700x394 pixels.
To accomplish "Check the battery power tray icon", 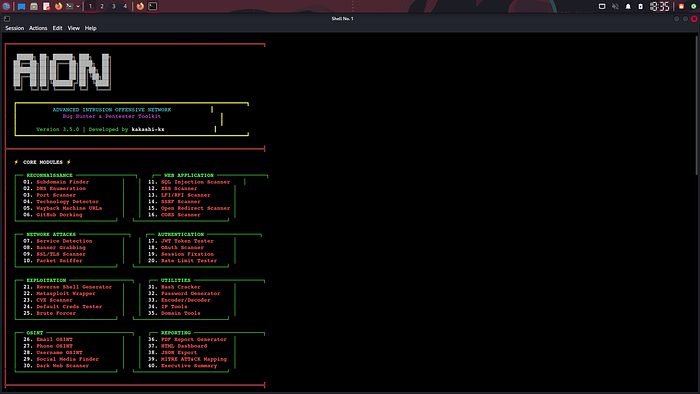I will tap(641, 6).
